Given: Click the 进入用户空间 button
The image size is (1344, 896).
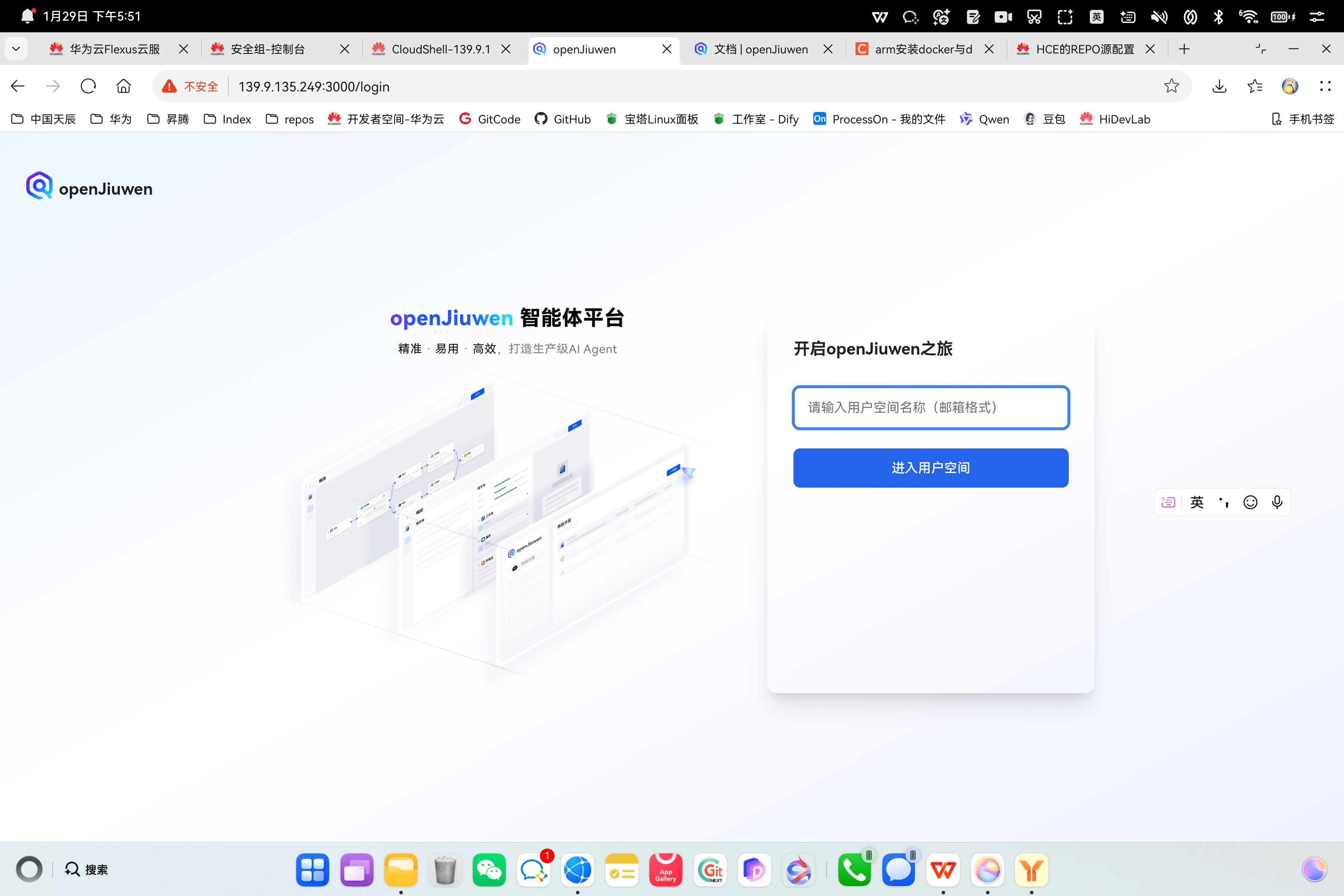Looking at the screenshot, I should (930, 468).
